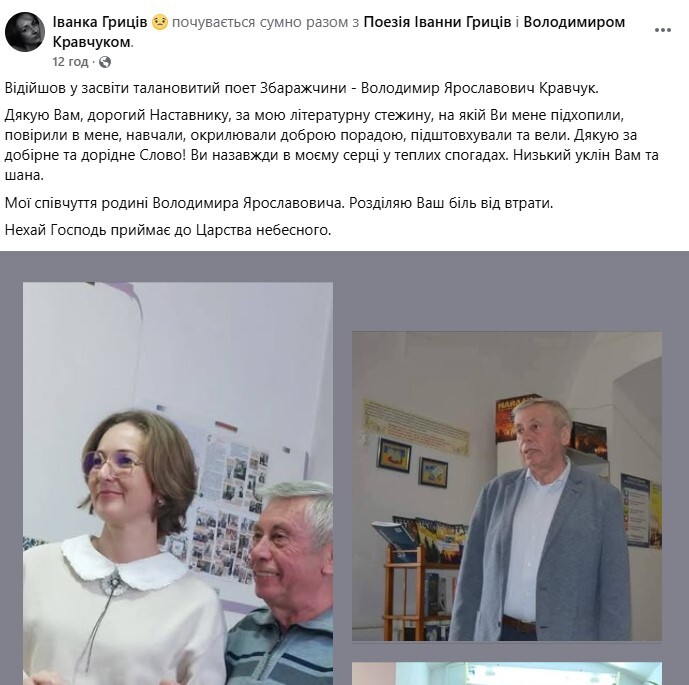Open the three-dot post options menu
Image resolution: width=689 pixels, height=685 pixels.
(x=663, y=30)
